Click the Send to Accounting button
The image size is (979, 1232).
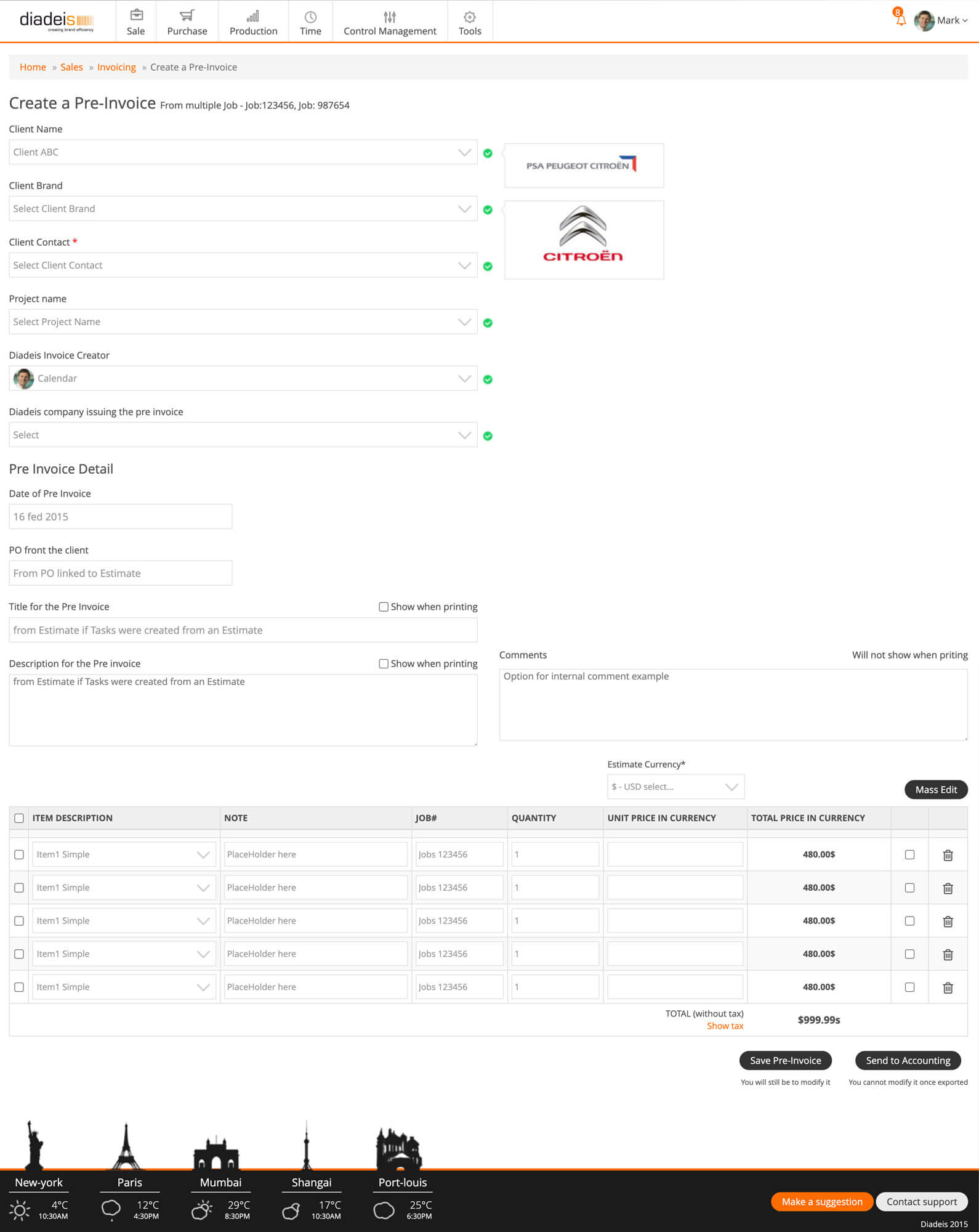pyautogui.click(x=908, y=1060)
